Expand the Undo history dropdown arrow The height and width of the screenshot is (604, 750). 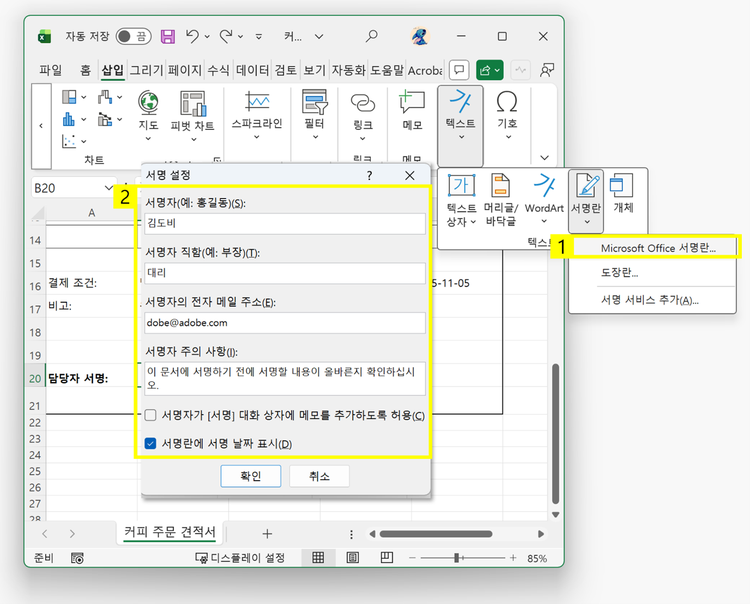[207, 36]
